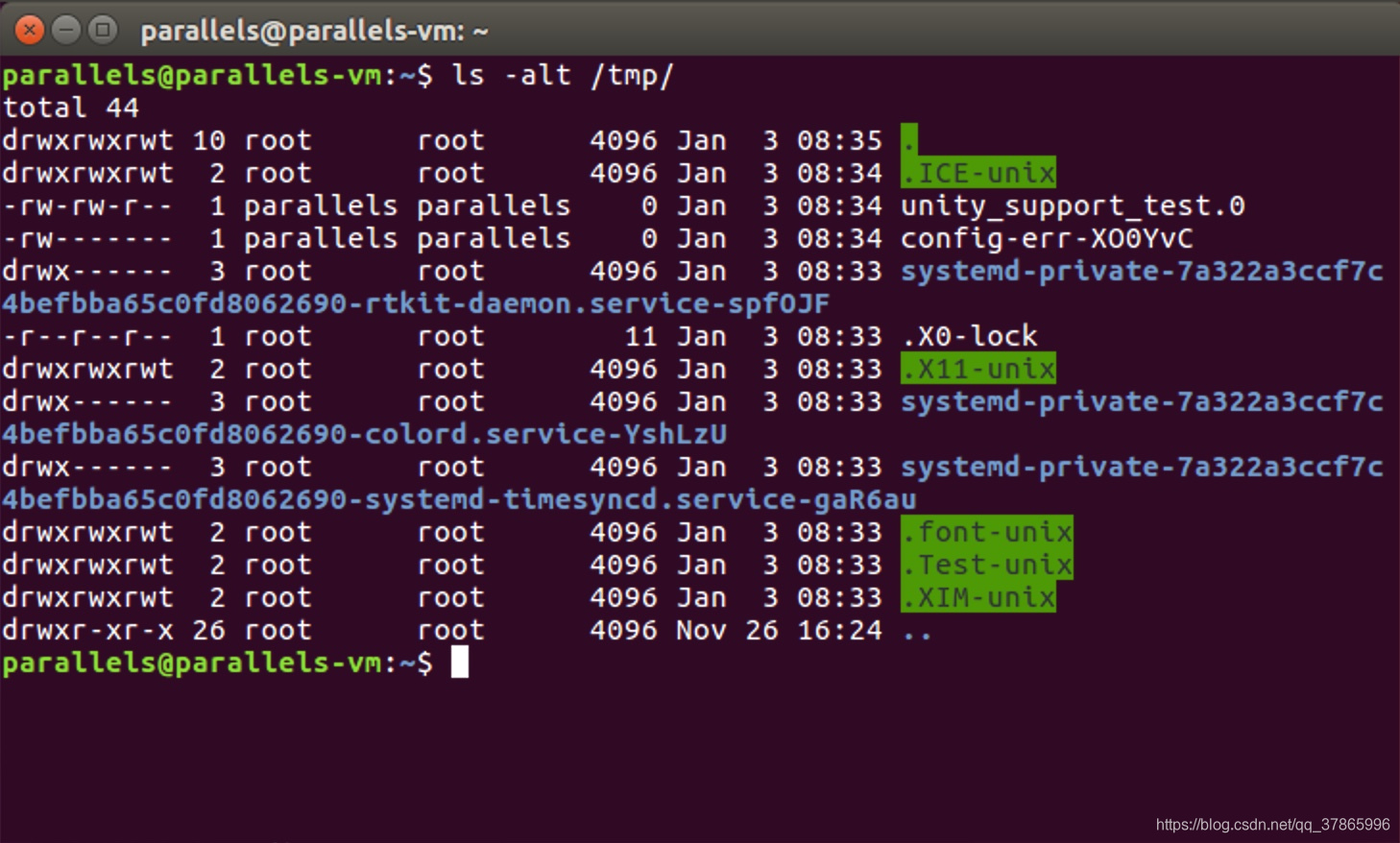1400x843 pixels.
Task: Click the highlighted .XIM-unix directory name
Action: pyautogui.click(x=978, y=597)
